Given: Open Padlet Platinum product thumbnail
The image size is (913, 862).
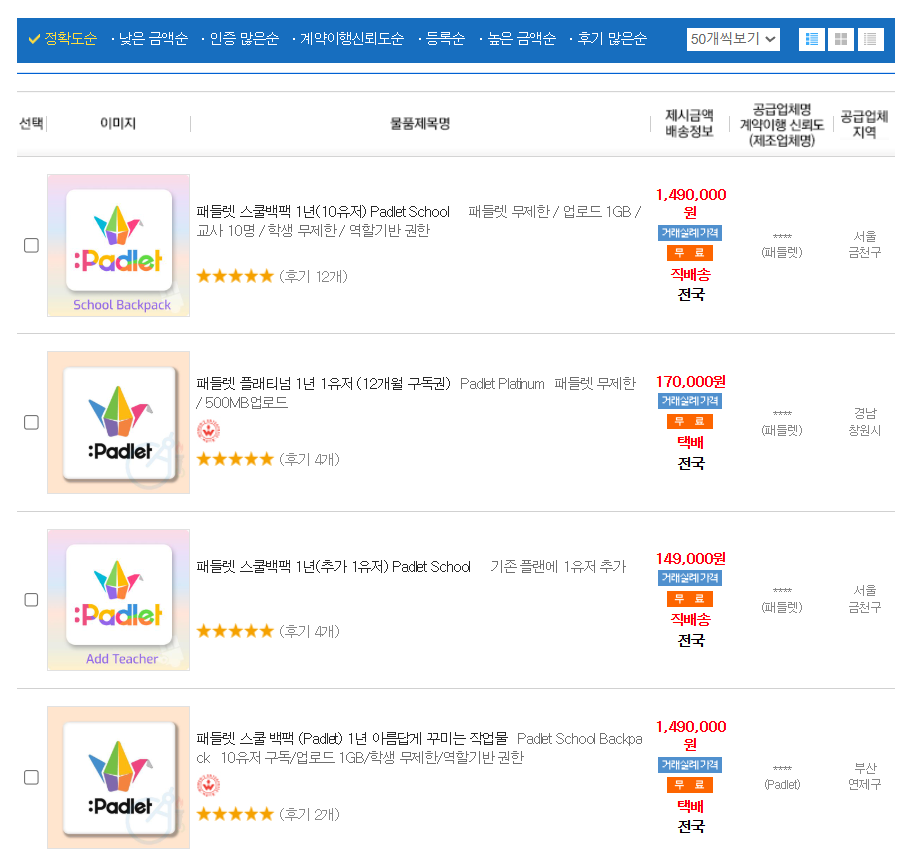Looking at the screenshot, I should [118, 422].
